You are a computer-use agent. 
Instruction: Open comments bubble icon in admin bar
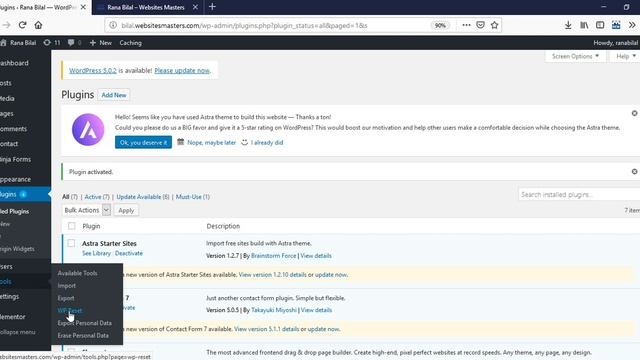[x=74, y=42]
